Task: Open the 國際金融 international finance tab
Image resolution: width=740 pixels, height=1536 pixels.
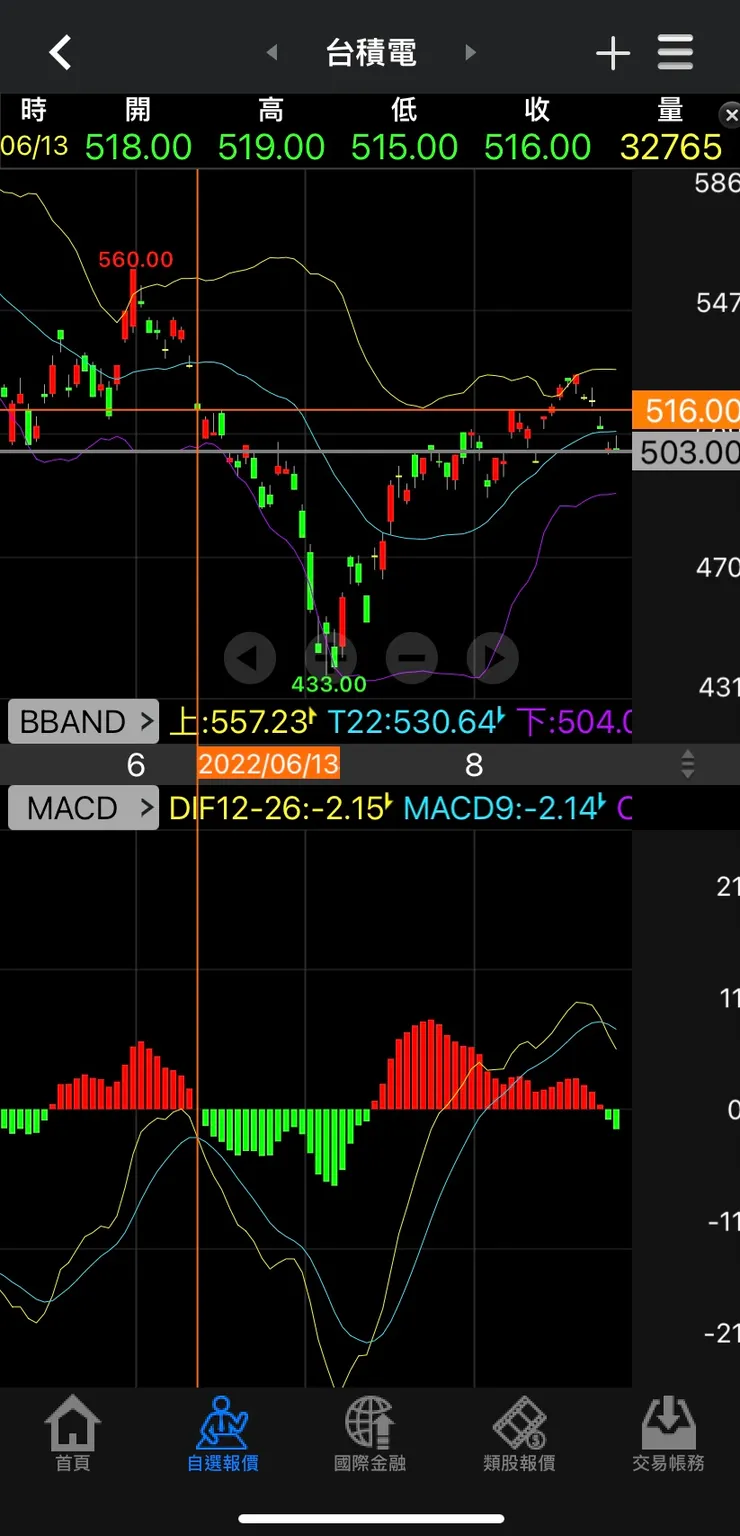Action: click(x=370, y=1436)
